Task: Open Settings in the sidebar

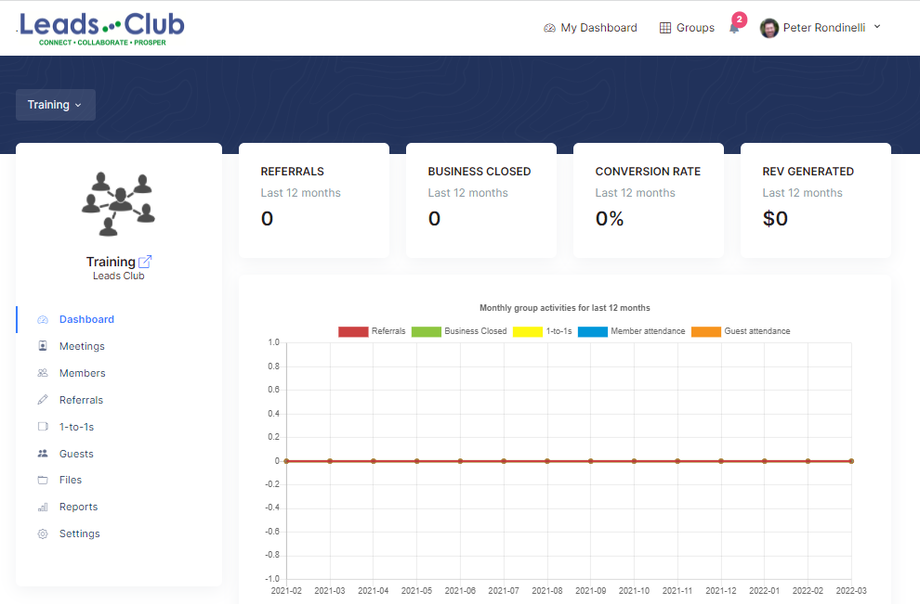Action: (79, 534)
